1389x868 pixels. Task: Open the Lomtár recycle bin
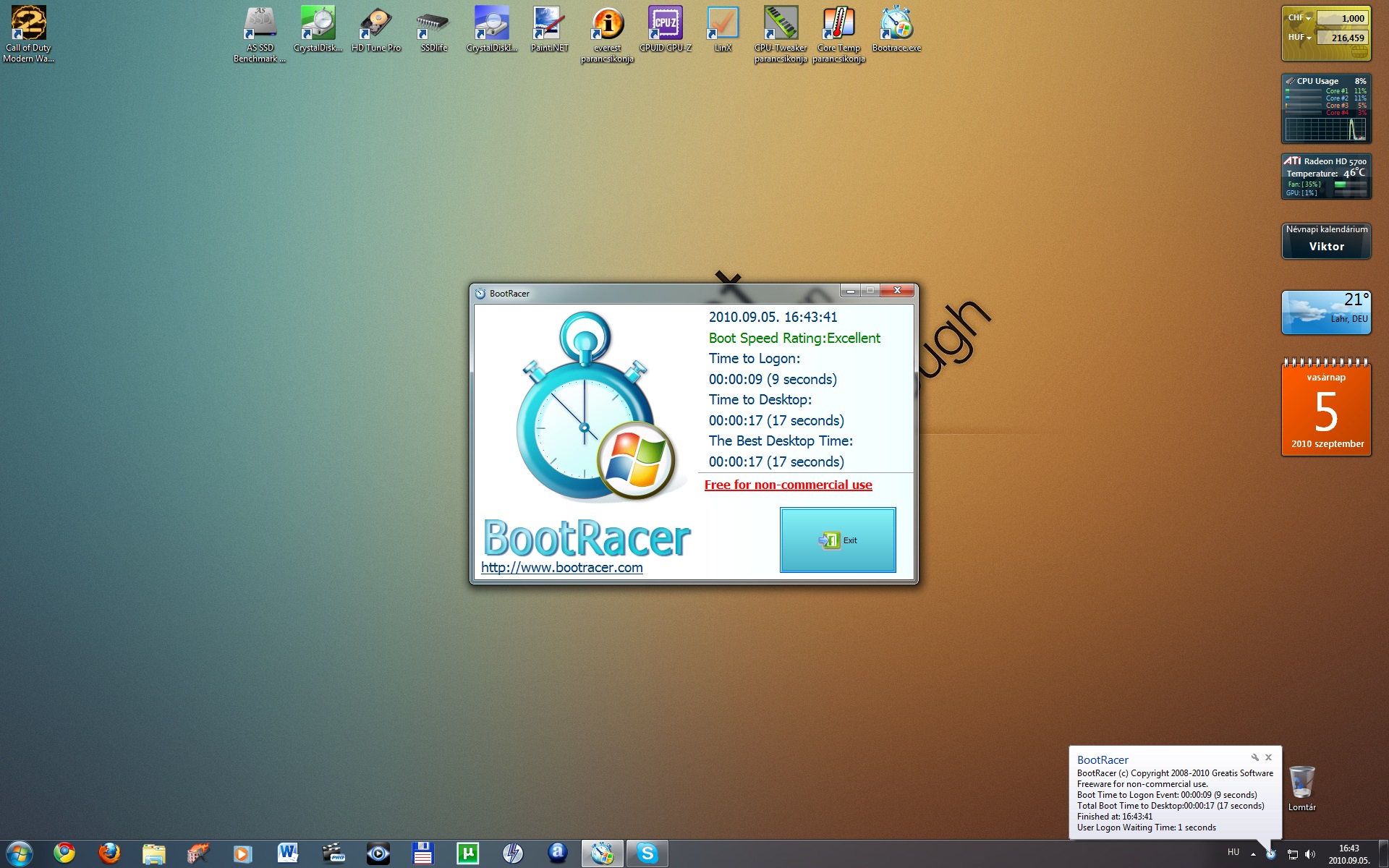pos(1302,788)
